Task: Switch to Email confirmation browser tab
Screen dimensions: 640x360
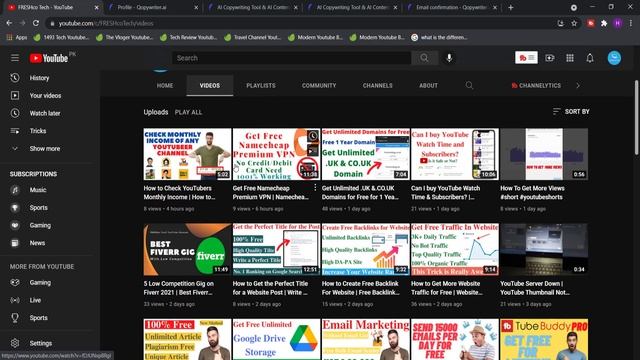Action: [452, 7]
